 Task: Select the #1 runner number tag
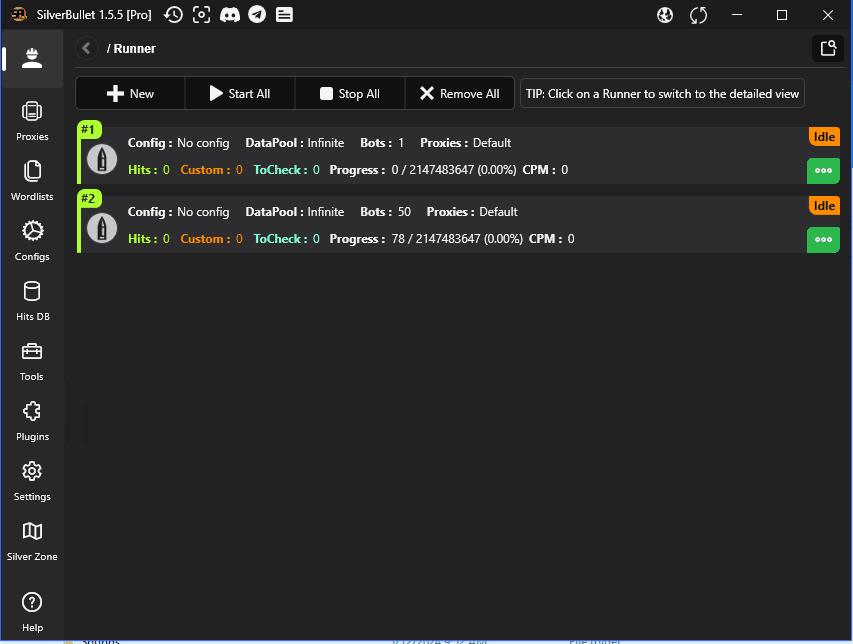(89, 129)
